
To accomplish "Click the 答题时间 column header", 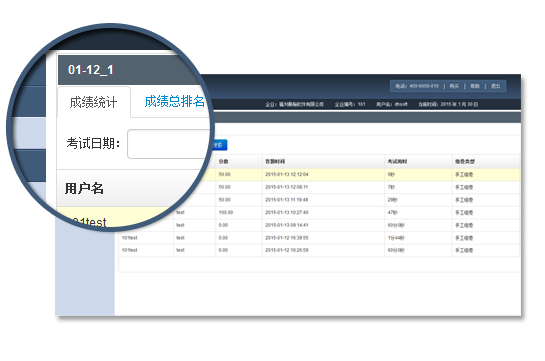I will tap(275, 162).
